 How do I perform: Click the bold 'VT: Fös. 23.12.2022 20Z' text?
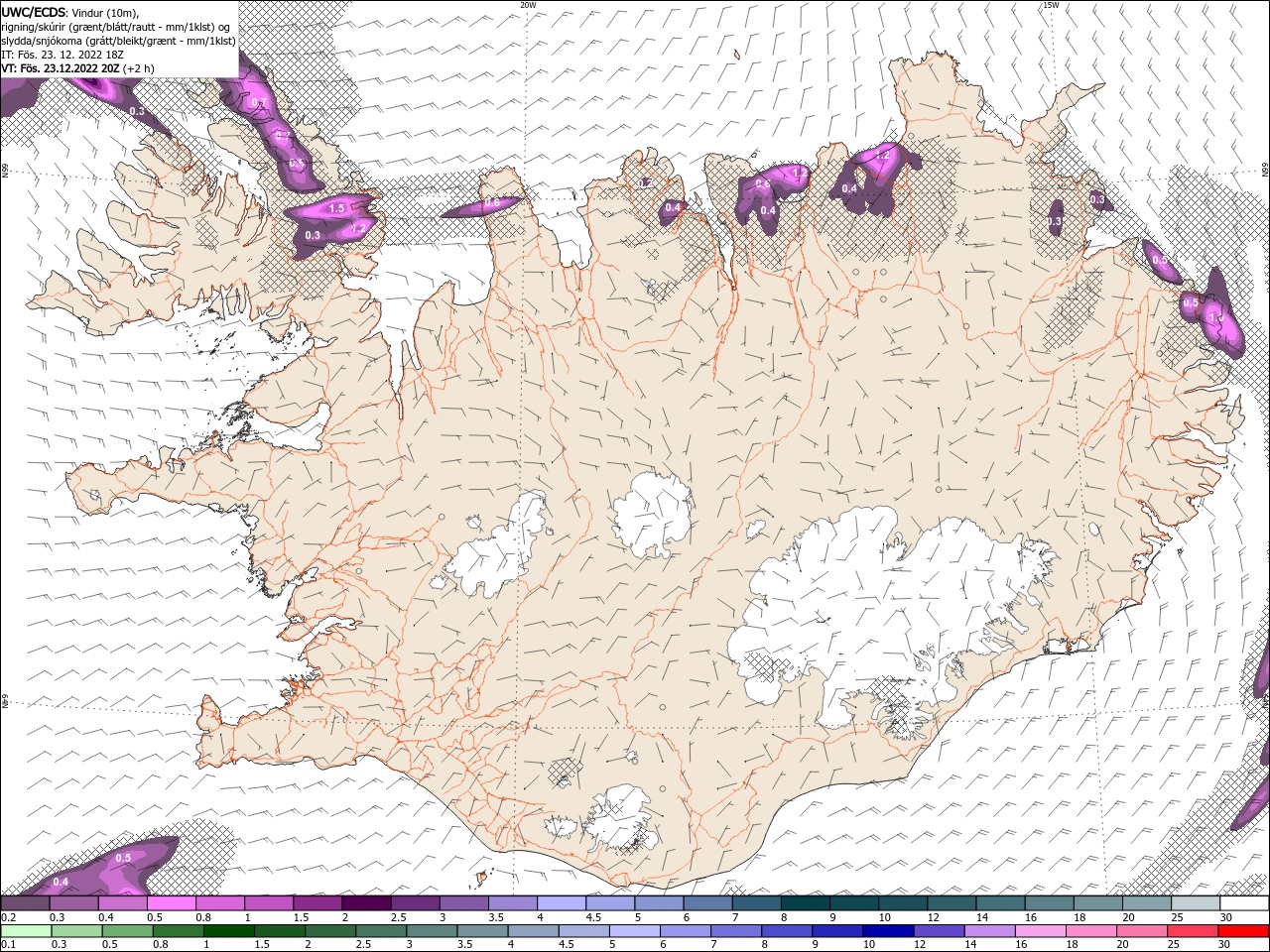pos(61,68)
